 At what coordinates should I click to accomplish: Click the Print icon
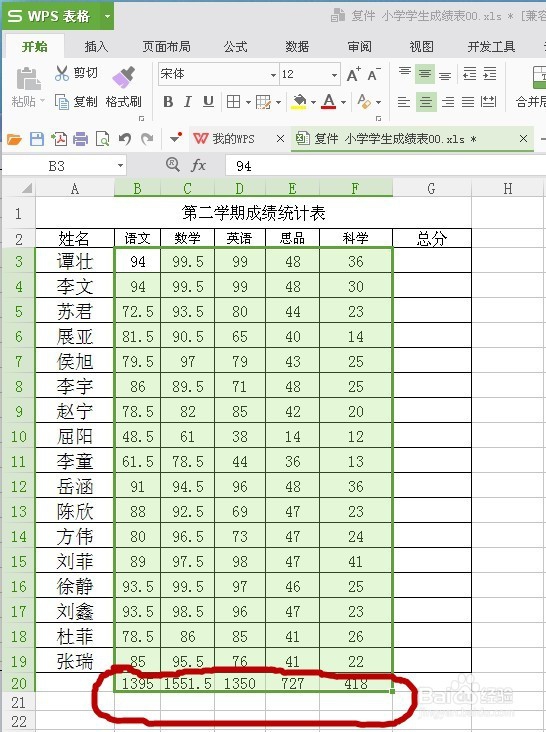pos(80,139)
